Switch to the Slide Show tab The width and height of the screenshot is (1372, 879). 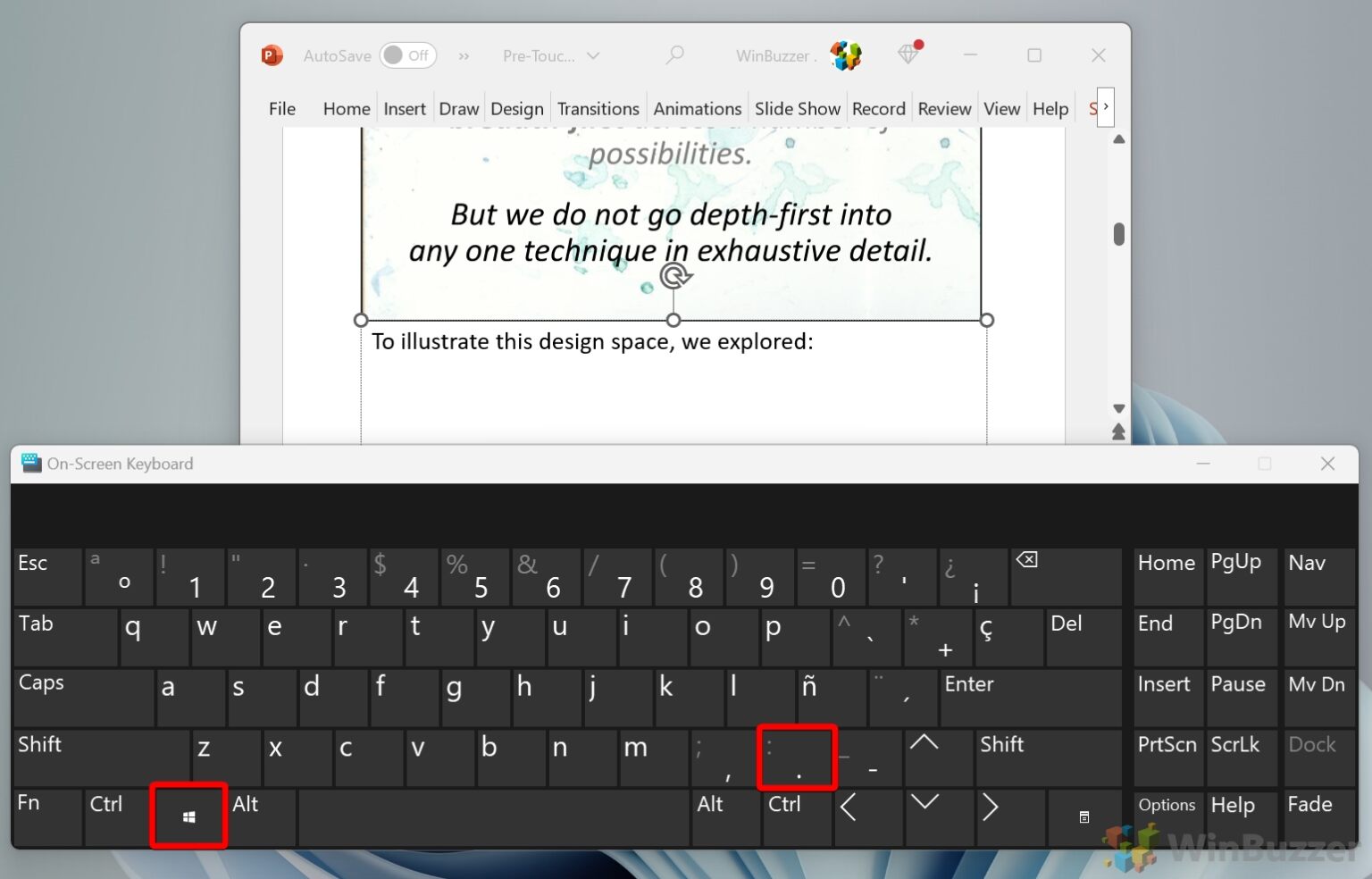(x=797, y=108)
